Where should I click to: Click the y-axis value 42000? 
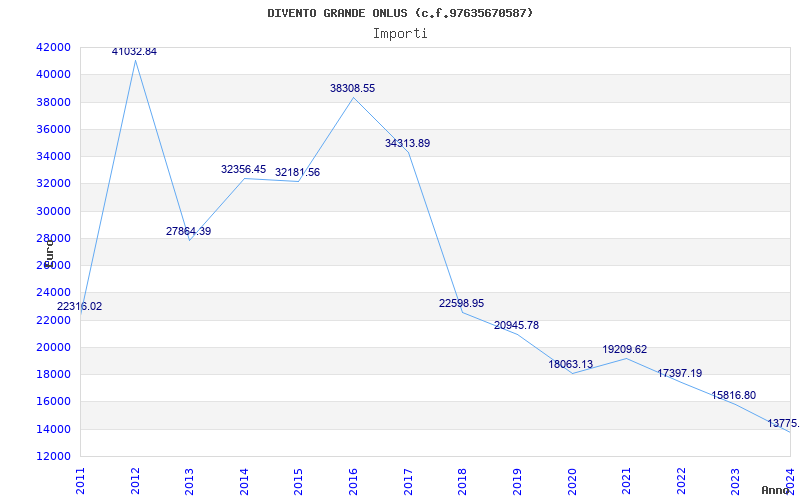pos(53,47)
